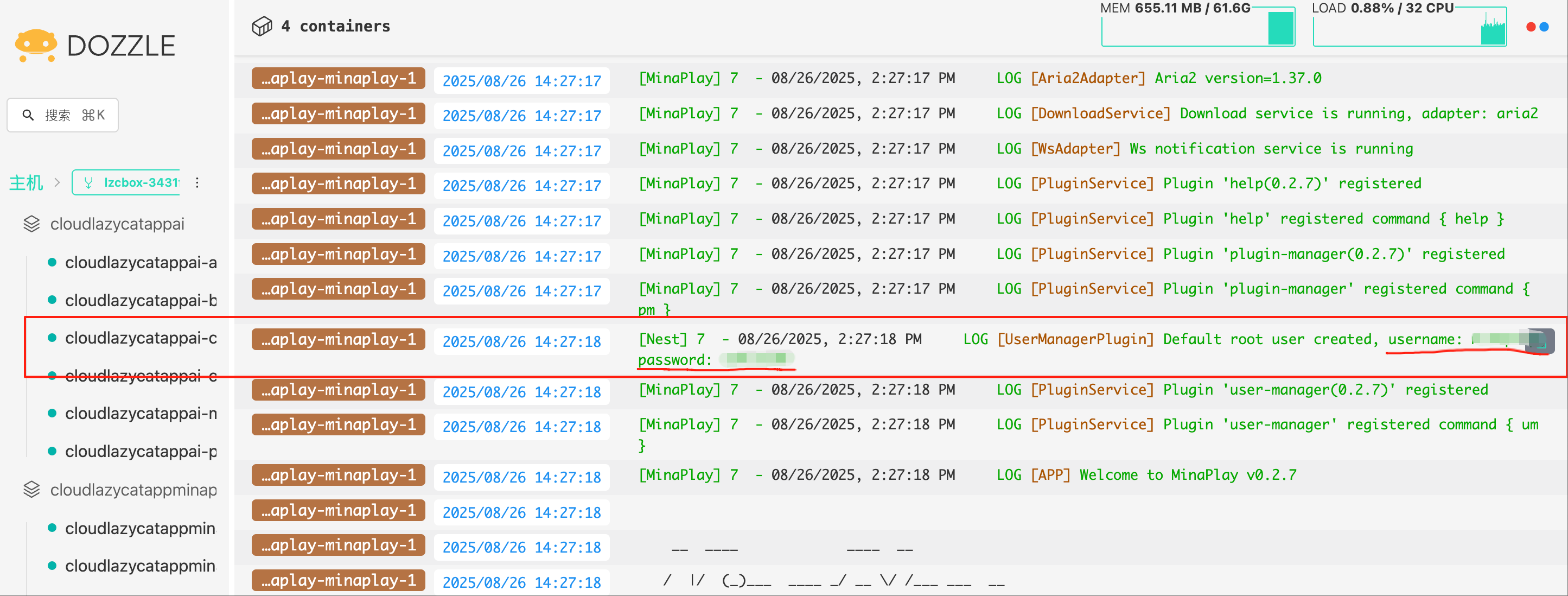Click the Dozzle logo icon

point(36,45)
